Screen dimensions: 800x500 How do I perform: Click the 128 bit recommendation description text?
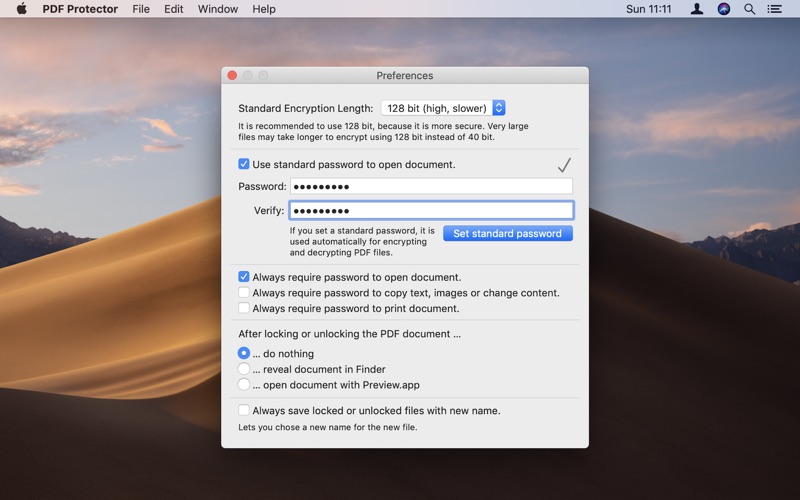coord(383,131)
